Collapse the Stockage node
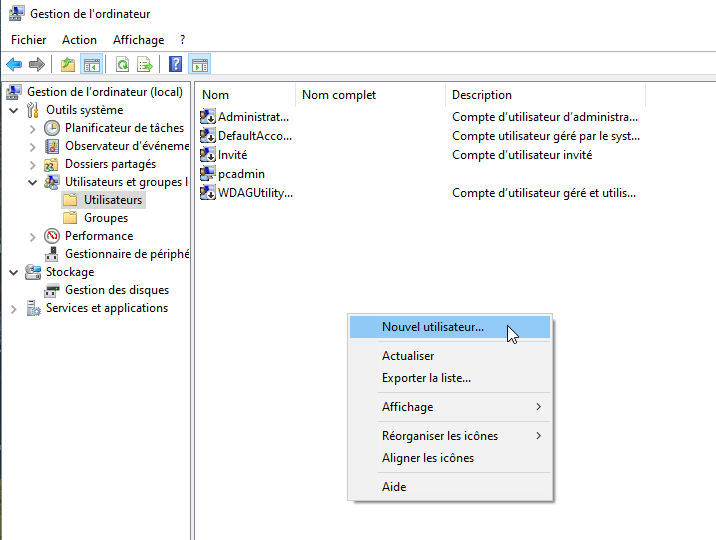 click(x=14, y=272)
